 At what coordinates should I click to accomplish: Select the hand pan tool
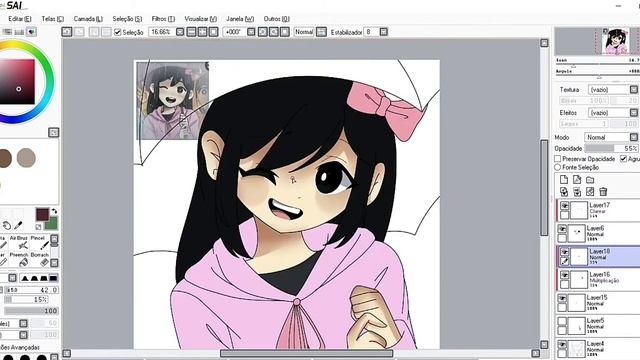click(x=7, y=225)
